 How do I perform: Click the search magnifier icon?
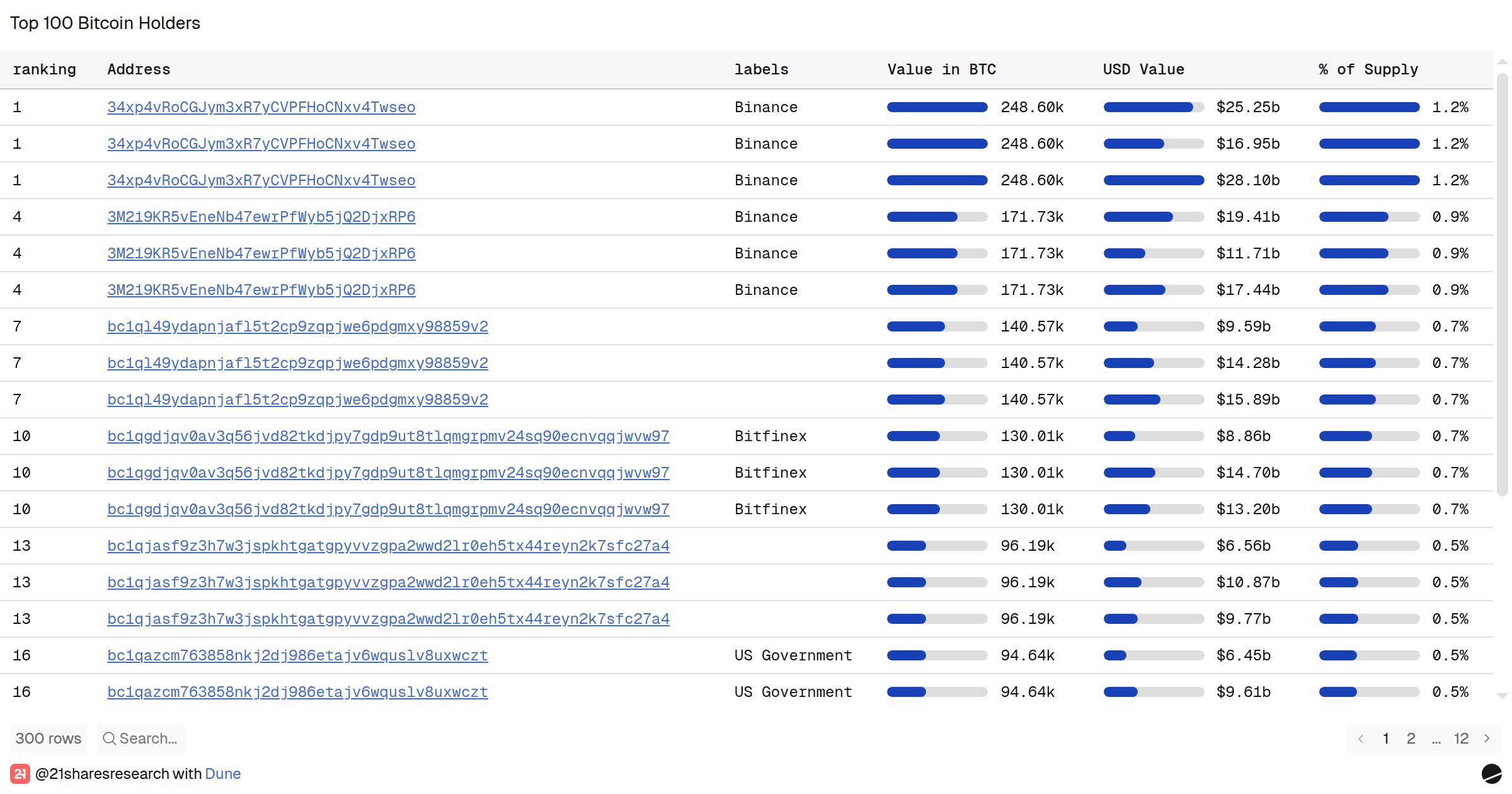click(x=109, y=739)
